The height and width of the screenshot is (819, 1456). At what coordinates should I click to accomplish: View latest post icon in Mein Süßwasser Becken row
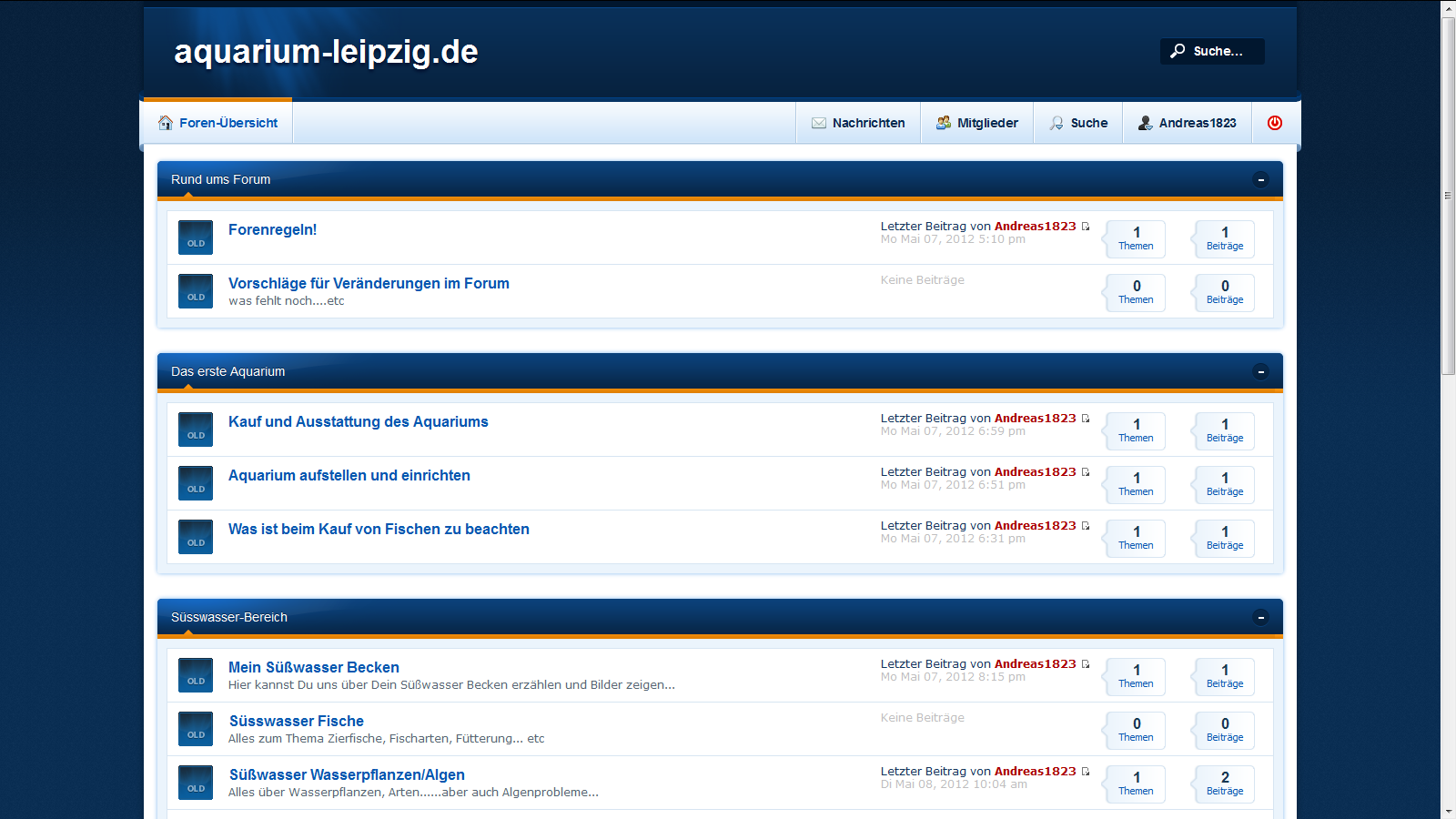coord(1086,664)
